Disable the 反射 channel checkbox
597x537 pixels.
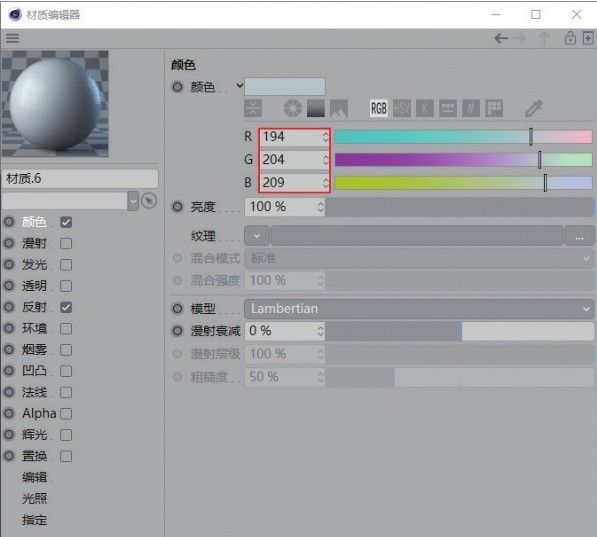point(66,307)
